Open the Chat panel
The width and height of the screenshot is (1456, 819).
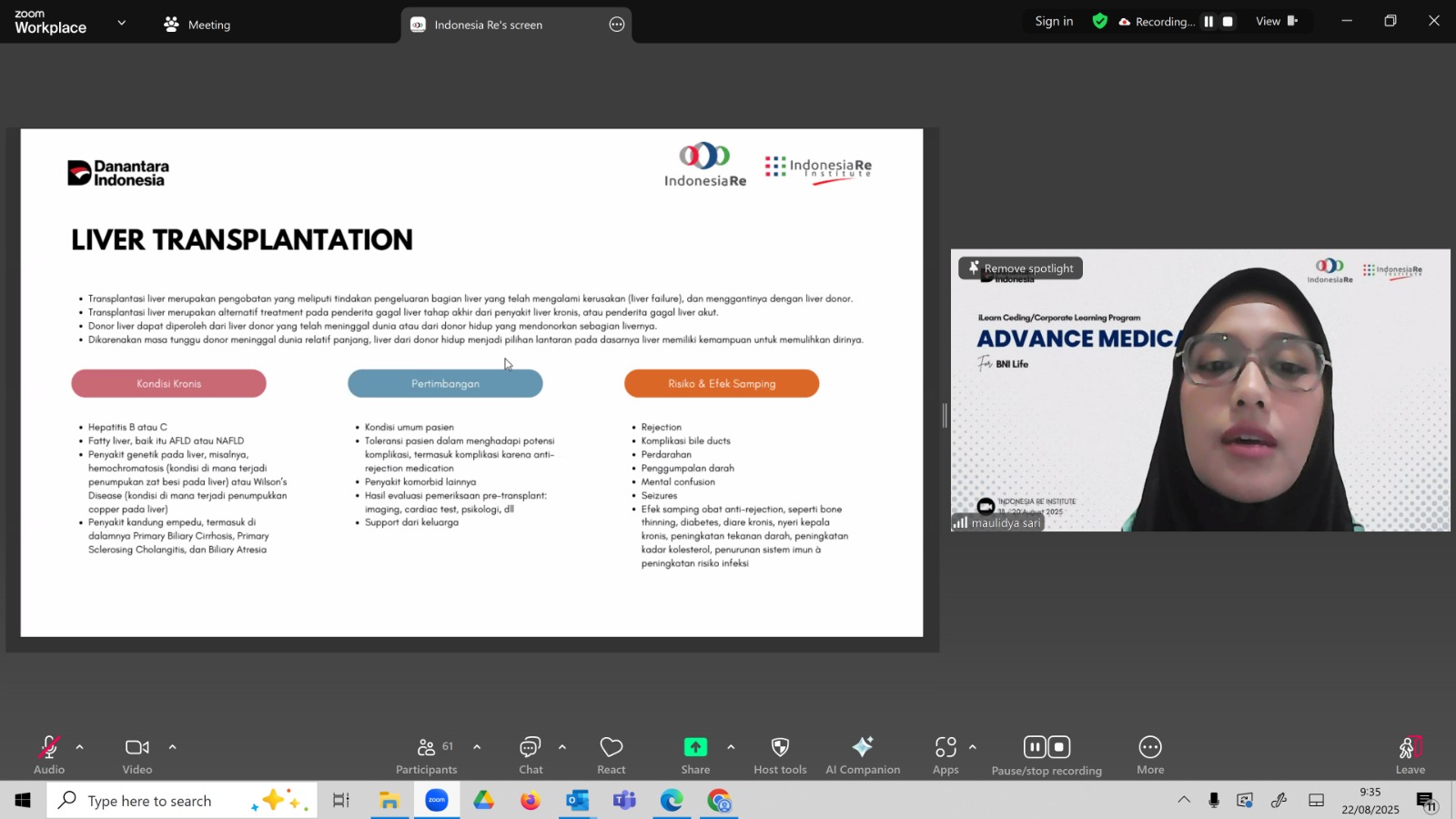pos(531,755)
